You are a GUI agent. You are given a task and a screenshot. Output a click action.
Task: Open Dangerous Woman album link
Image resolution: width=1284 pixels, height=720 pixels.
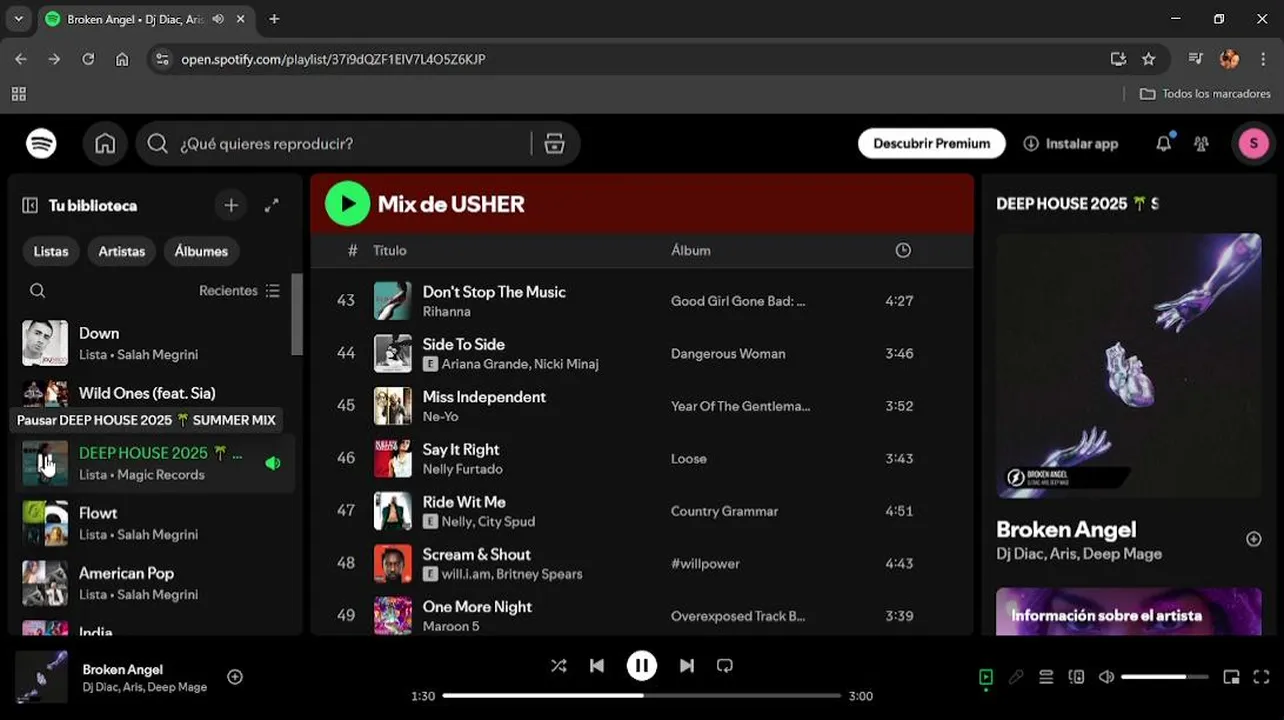point(728,354)
